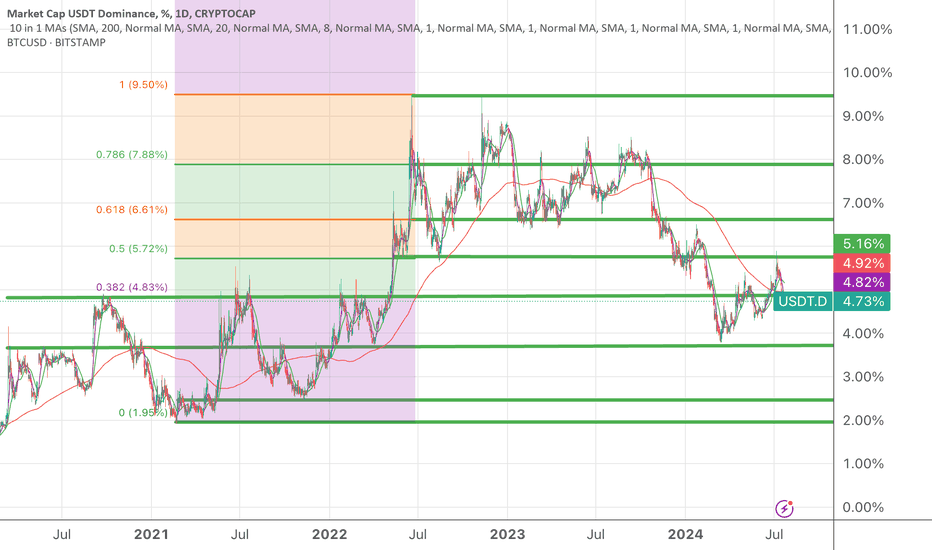The width and height of the screenshot is (932, 550).
Task: Select the Market Cap USDT Dominance title
Action: coord(131,13)
